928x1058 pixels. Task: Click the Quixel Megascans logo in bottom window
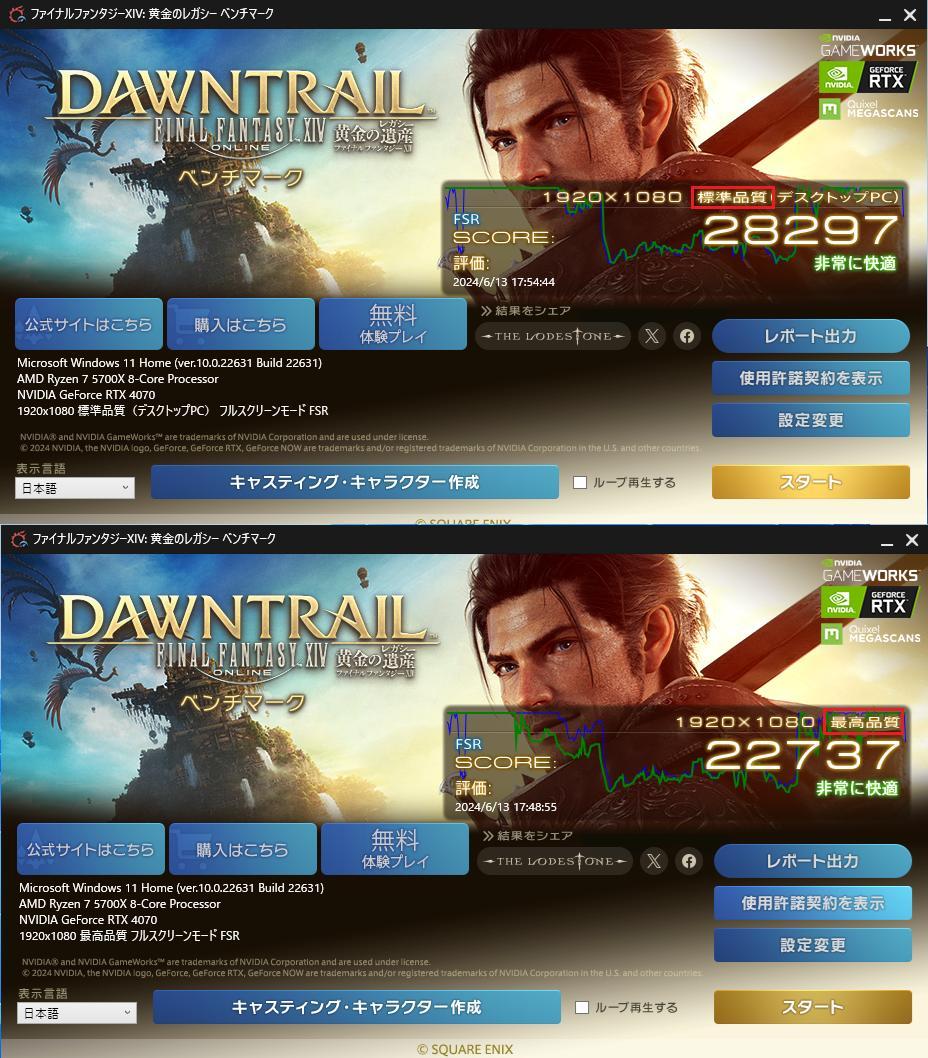(871, 634)
